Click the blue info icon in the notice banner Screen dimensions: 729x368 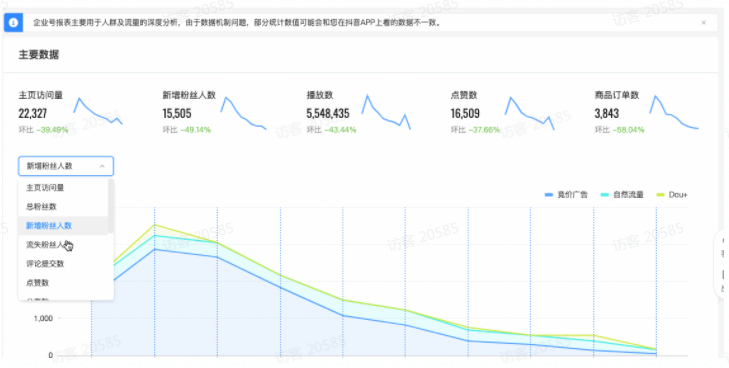coord(13,23)
